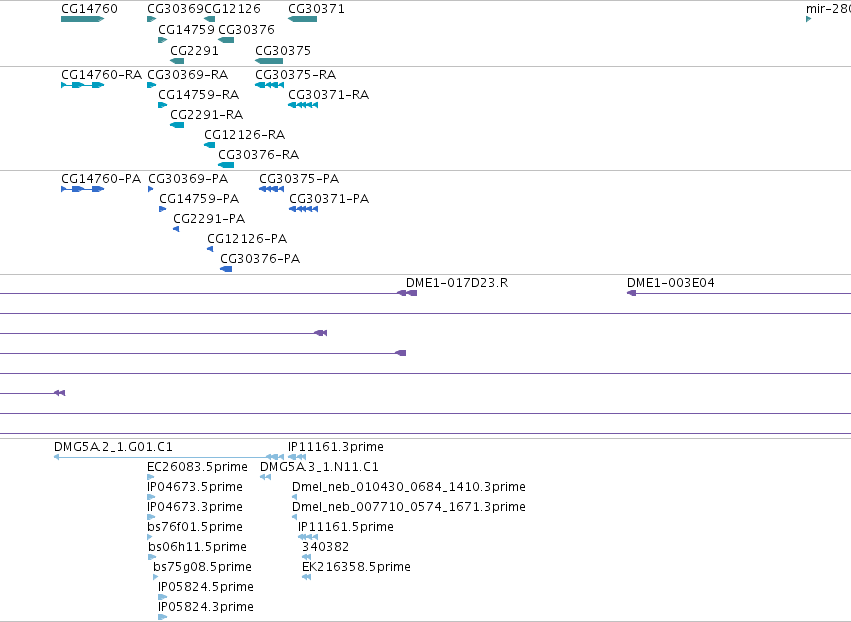
Task: Click the DMG5A.2_1.G01.C1 EST label
Action: tap(113, 447)
